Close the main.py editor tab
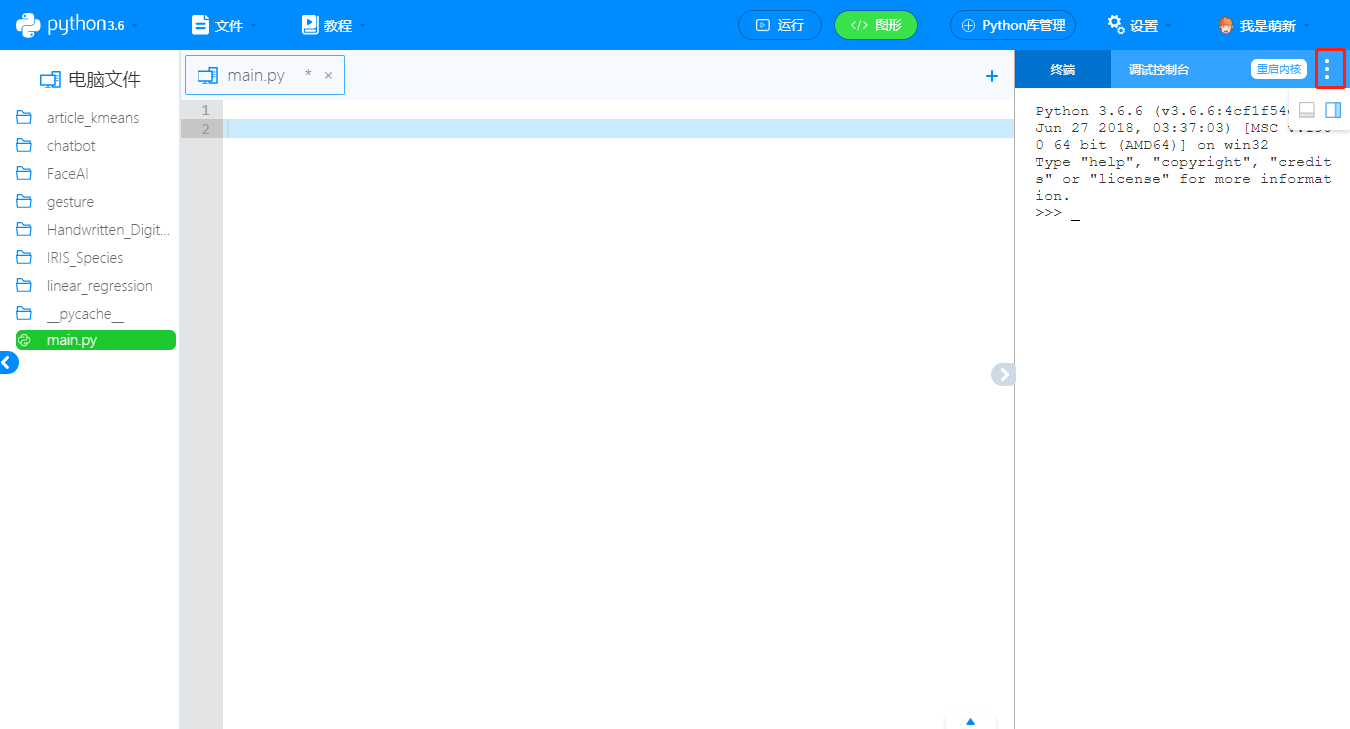Image resolution: width=1350 pixels, height=729 pixels. click(x=328, y=75)
